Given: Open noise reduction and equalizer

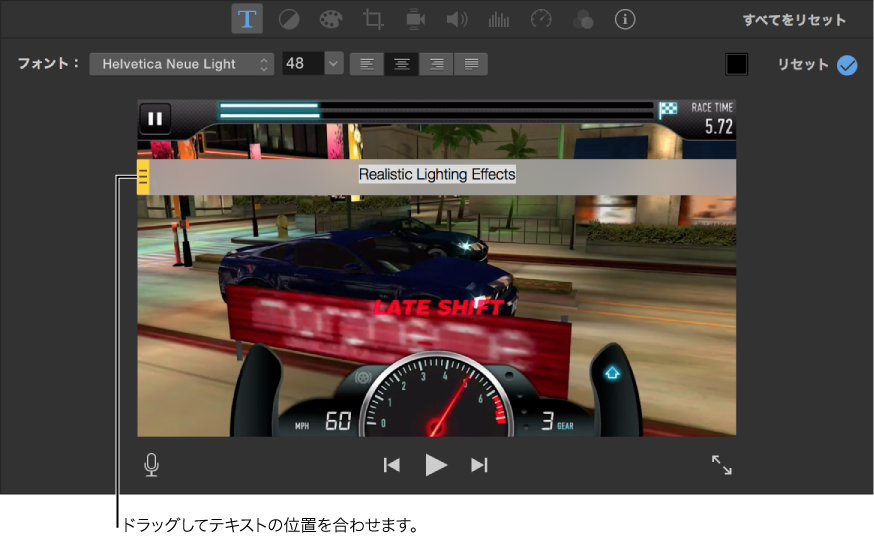Looking at the screenshot, I should 499,20.
